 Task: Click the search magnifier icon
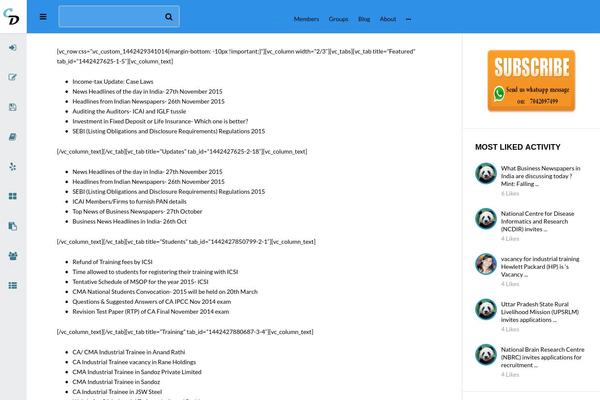[168, 17]
